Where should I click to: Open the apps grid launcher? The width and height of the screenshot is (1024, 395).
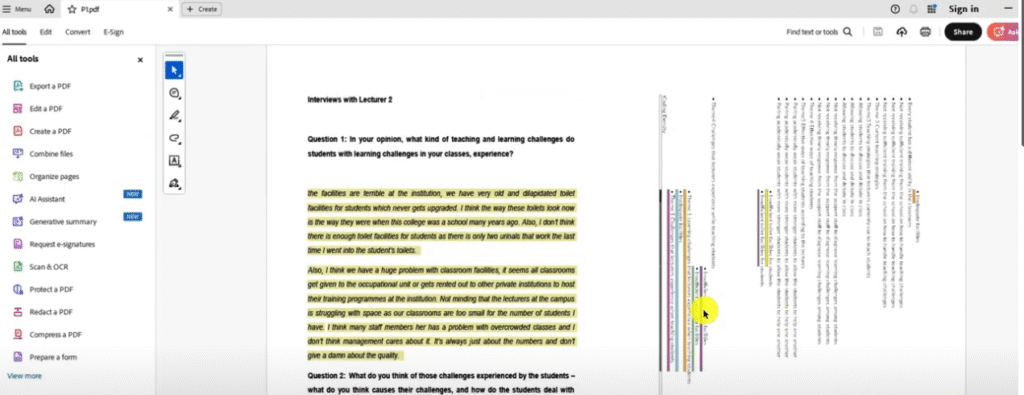pyautogui.click(x=932, y=9)
